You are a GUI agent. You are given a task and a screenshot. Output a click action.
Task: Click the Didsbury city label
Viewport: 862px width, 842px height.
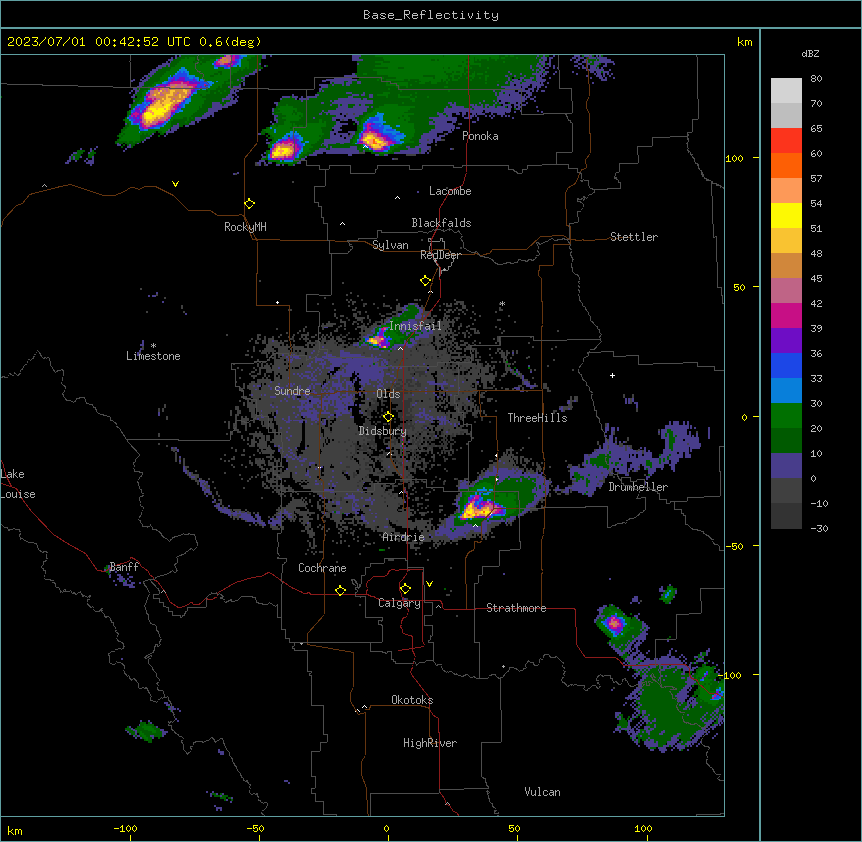tap(383, 431)
